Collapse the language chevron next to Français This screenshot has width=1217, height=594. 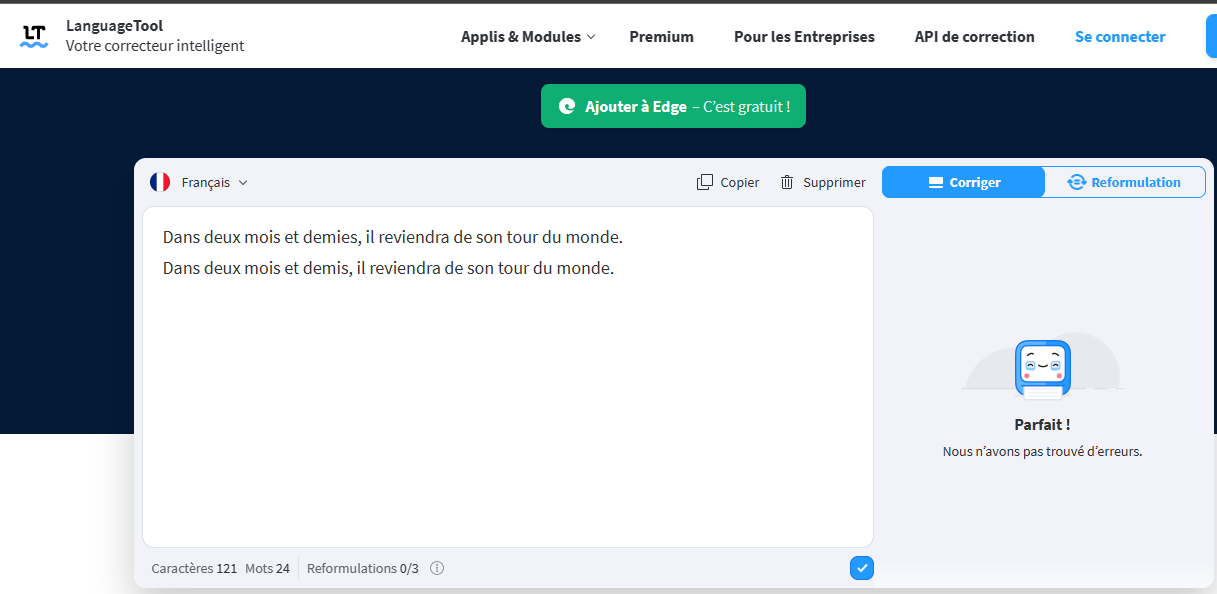click(243, 182)
